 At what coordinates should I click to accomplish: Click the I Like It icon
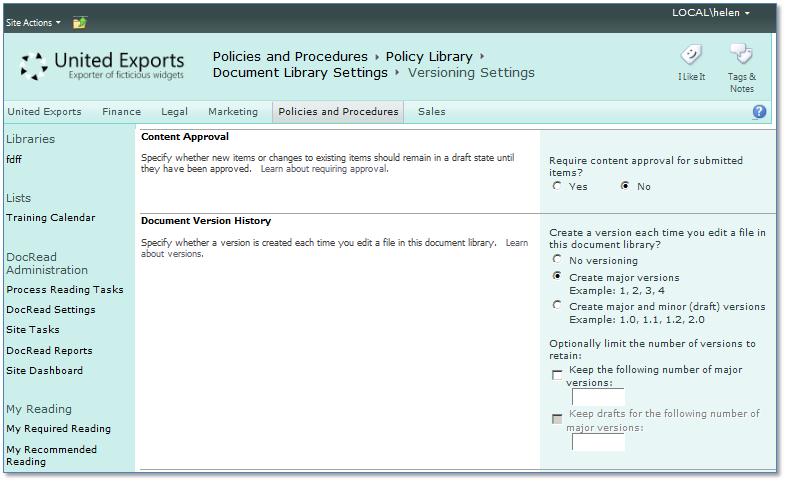point(691,56)
